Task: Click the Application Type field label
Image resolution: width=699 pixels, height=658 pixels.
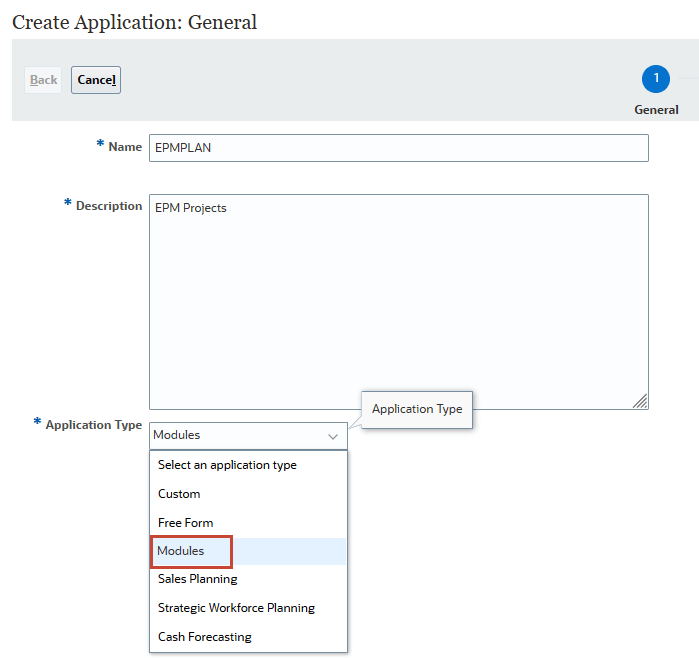Action: click(94, 425)
